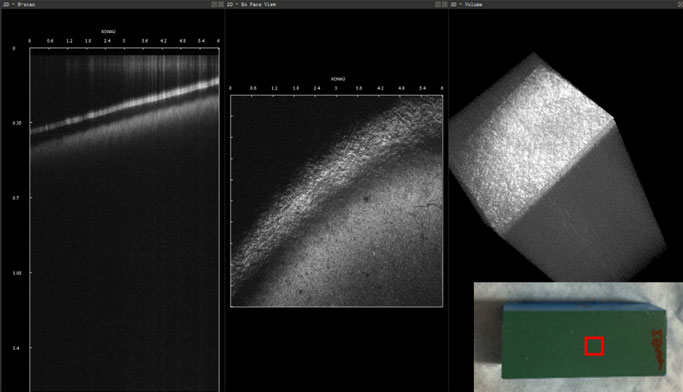Select the 2D En Face View title
The width and height of the screenshot is (683, 392).
251,4
